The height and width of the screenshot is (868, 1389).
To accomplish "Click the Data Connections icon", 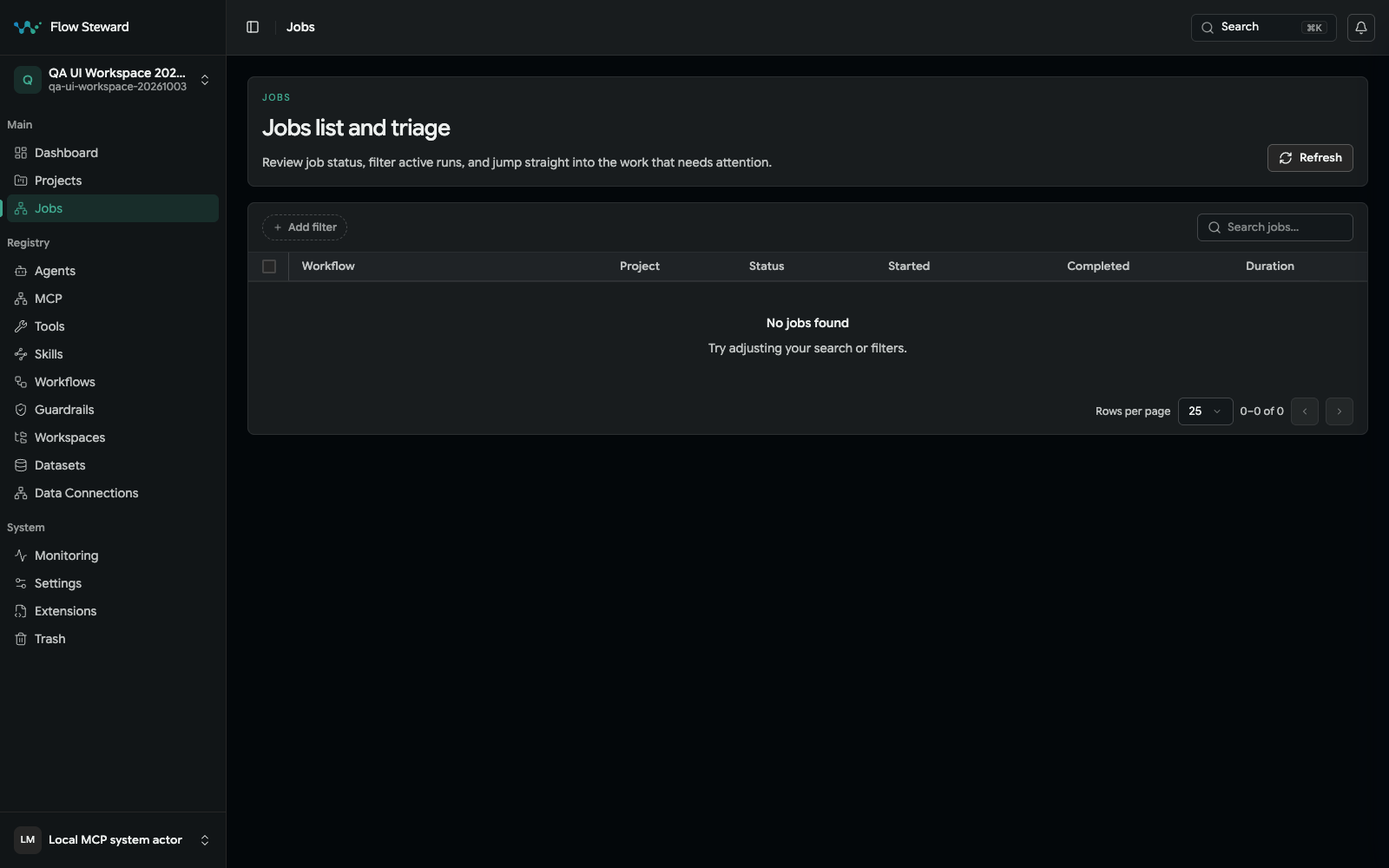I will click(x=21, y=493).
